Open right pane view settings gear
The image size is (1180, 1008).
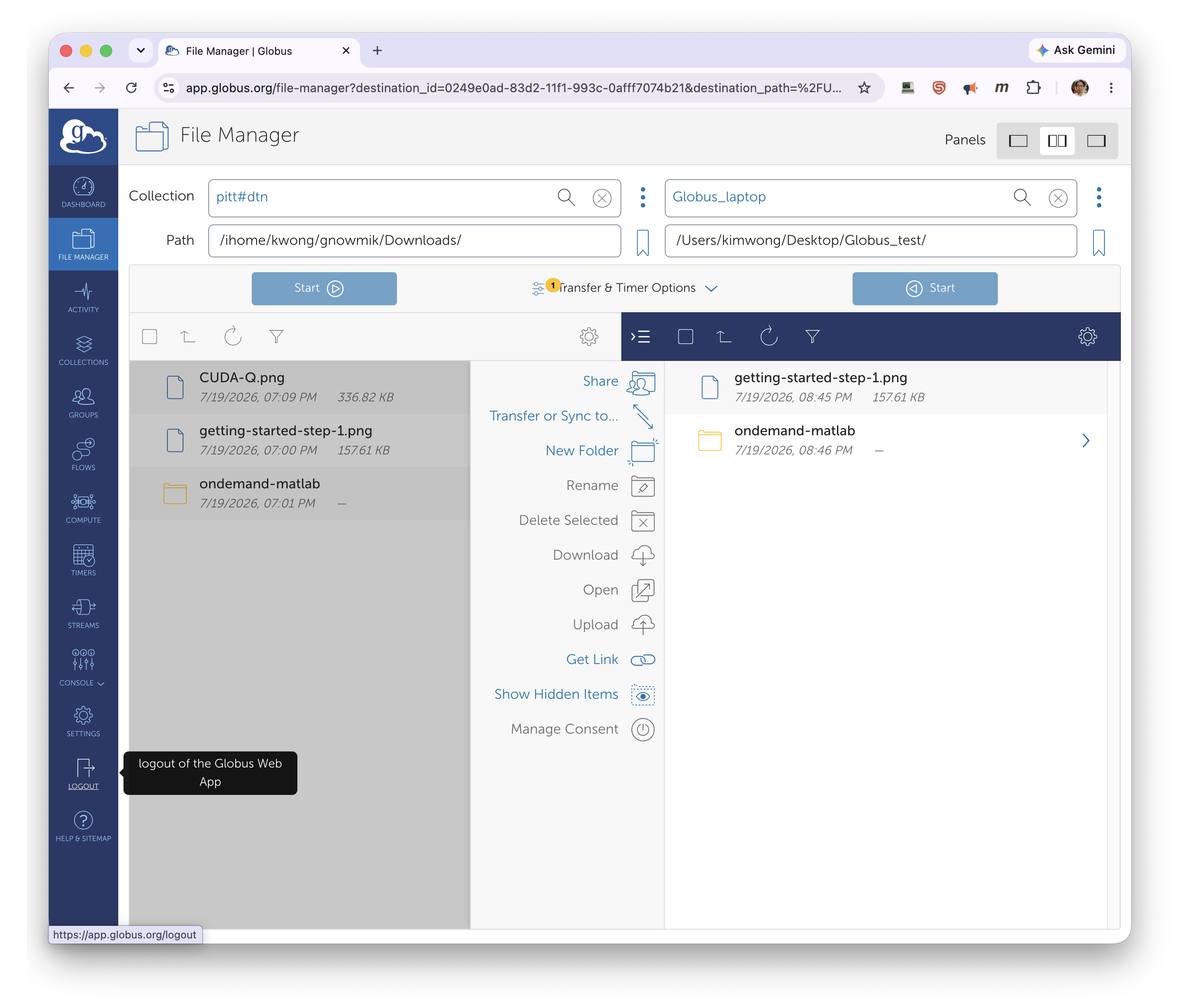pyautogui.click(x=1087, y=337)
